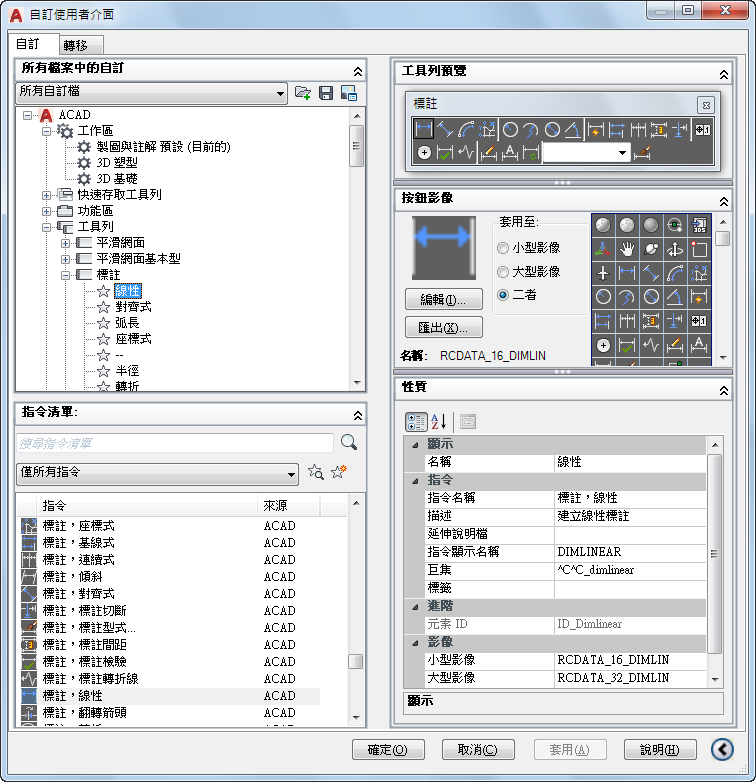Collapse the 指令清單 pane
The image size is (756, 782).
[358, 415]
